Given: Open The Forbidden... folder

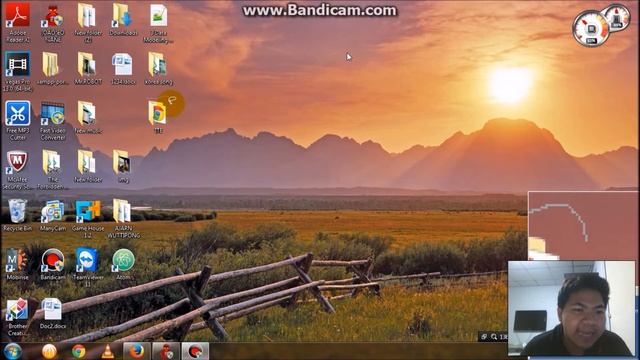Looking at the screenshot, I should click(52, 169).
